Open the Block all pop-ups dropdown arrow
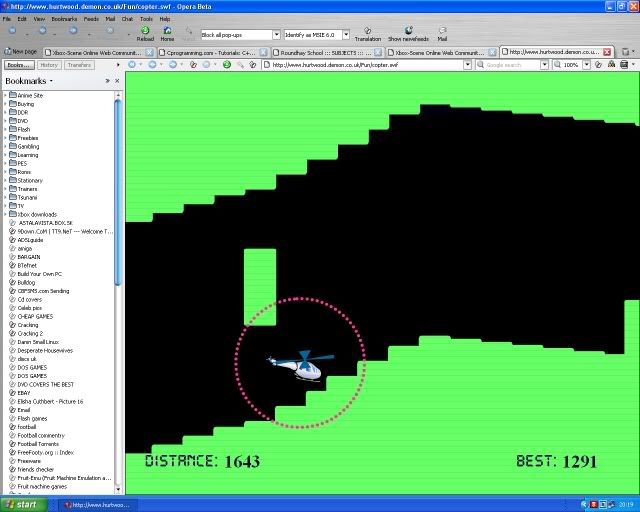The width and height of the screenshot is (640, 512). tap(276, 35)
